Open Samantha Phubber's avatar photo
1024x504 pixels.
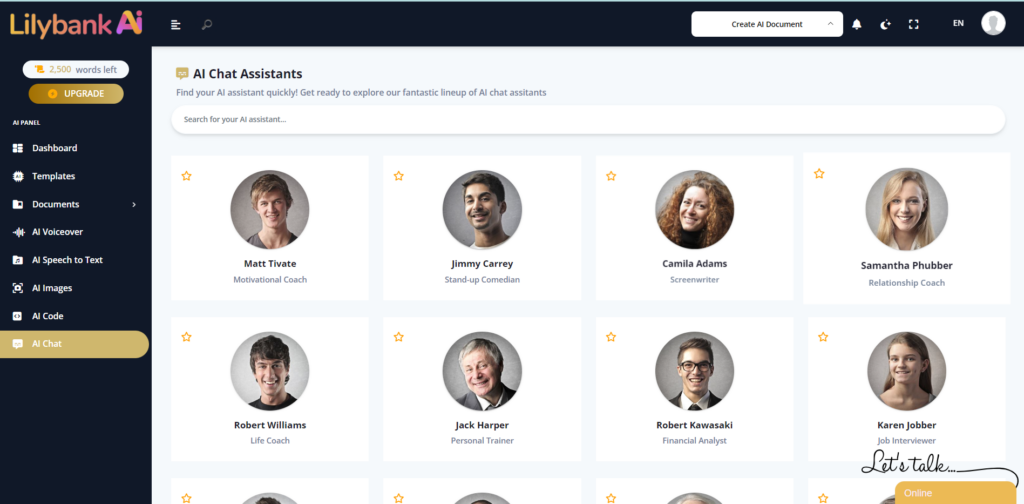[x=906, y=209]
